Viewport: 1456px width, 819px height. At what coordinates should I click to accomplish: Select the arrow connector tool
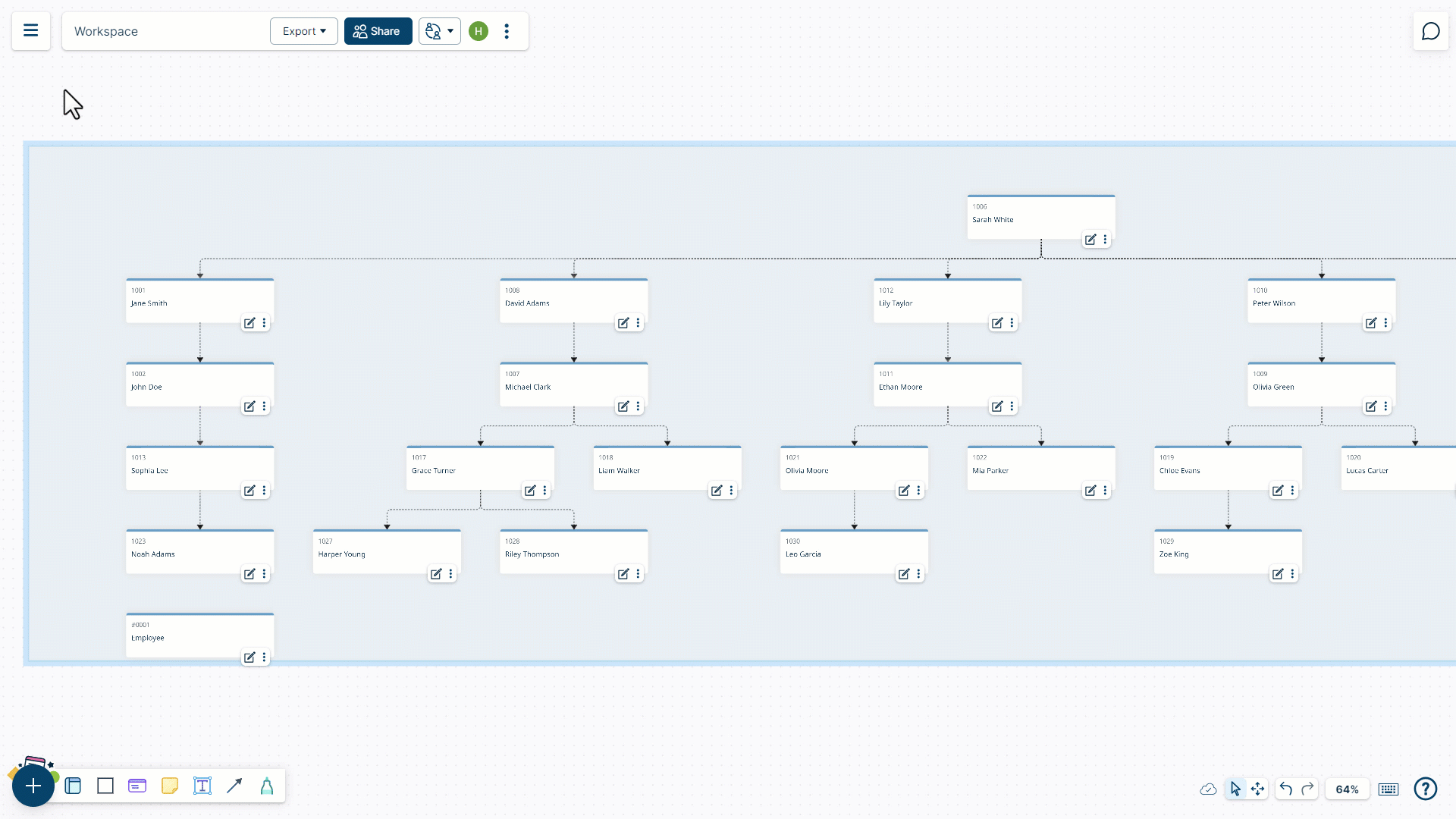(x=234, y=786)
